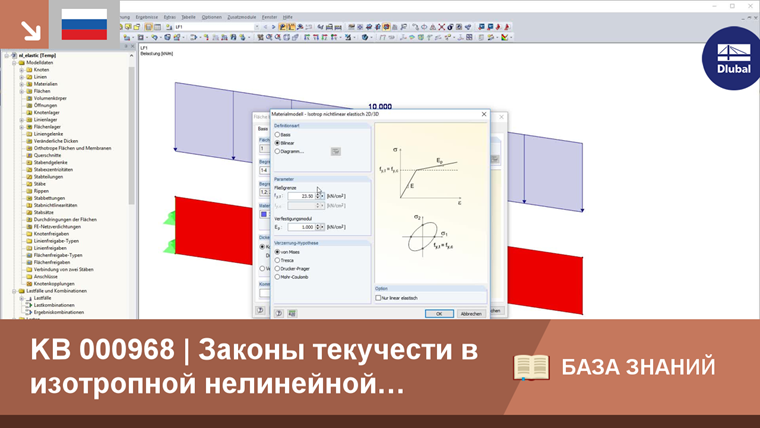Open help icon in Materialmodell dialog footer
The image size is (760, 428).
point(279,314)
